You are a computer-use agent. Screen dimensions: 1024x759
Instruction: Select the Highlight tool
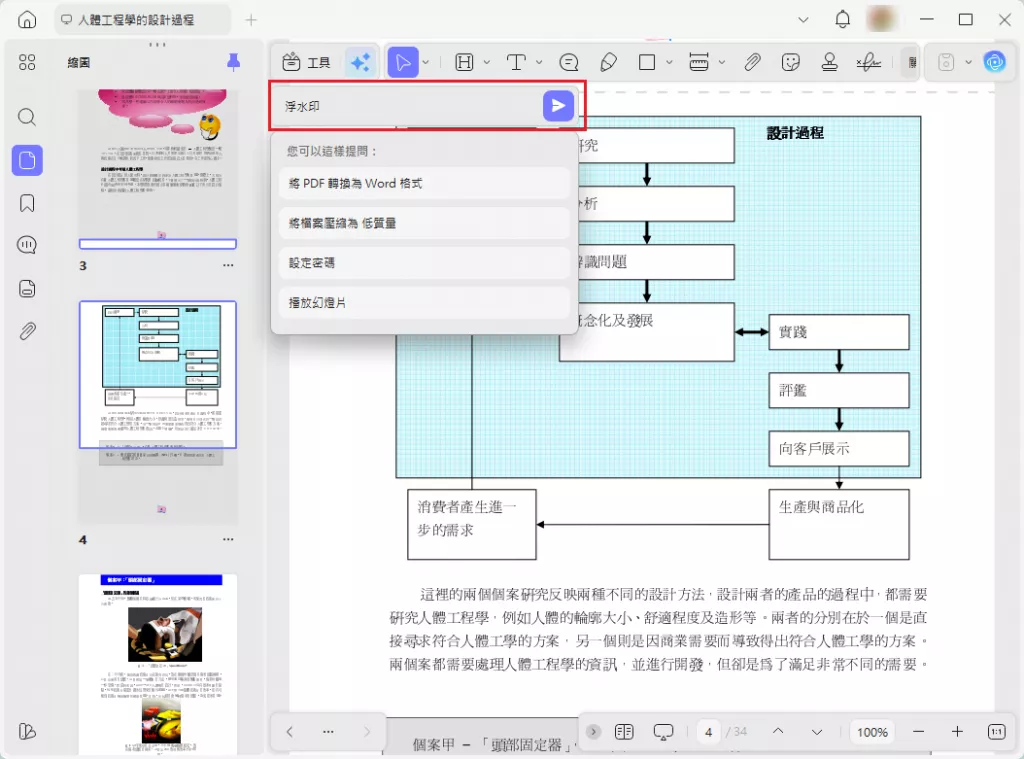(464, 62)
